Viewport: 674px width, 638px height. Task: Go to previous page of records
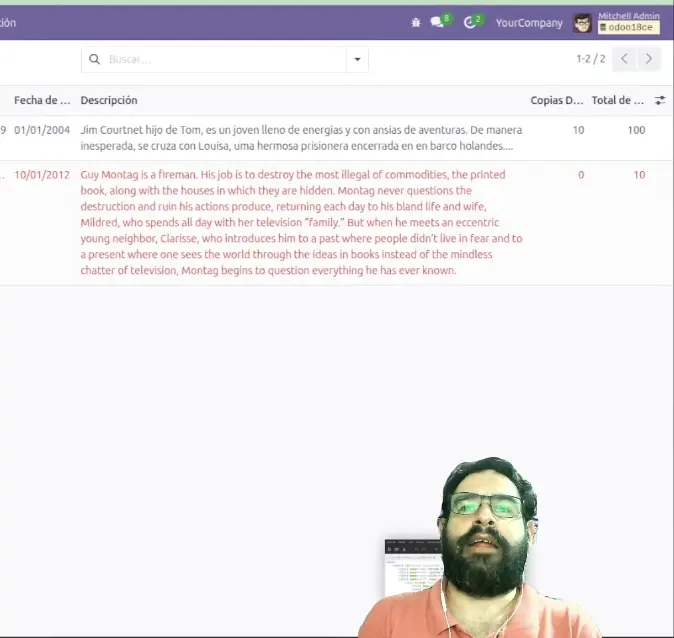click(624, 59)
